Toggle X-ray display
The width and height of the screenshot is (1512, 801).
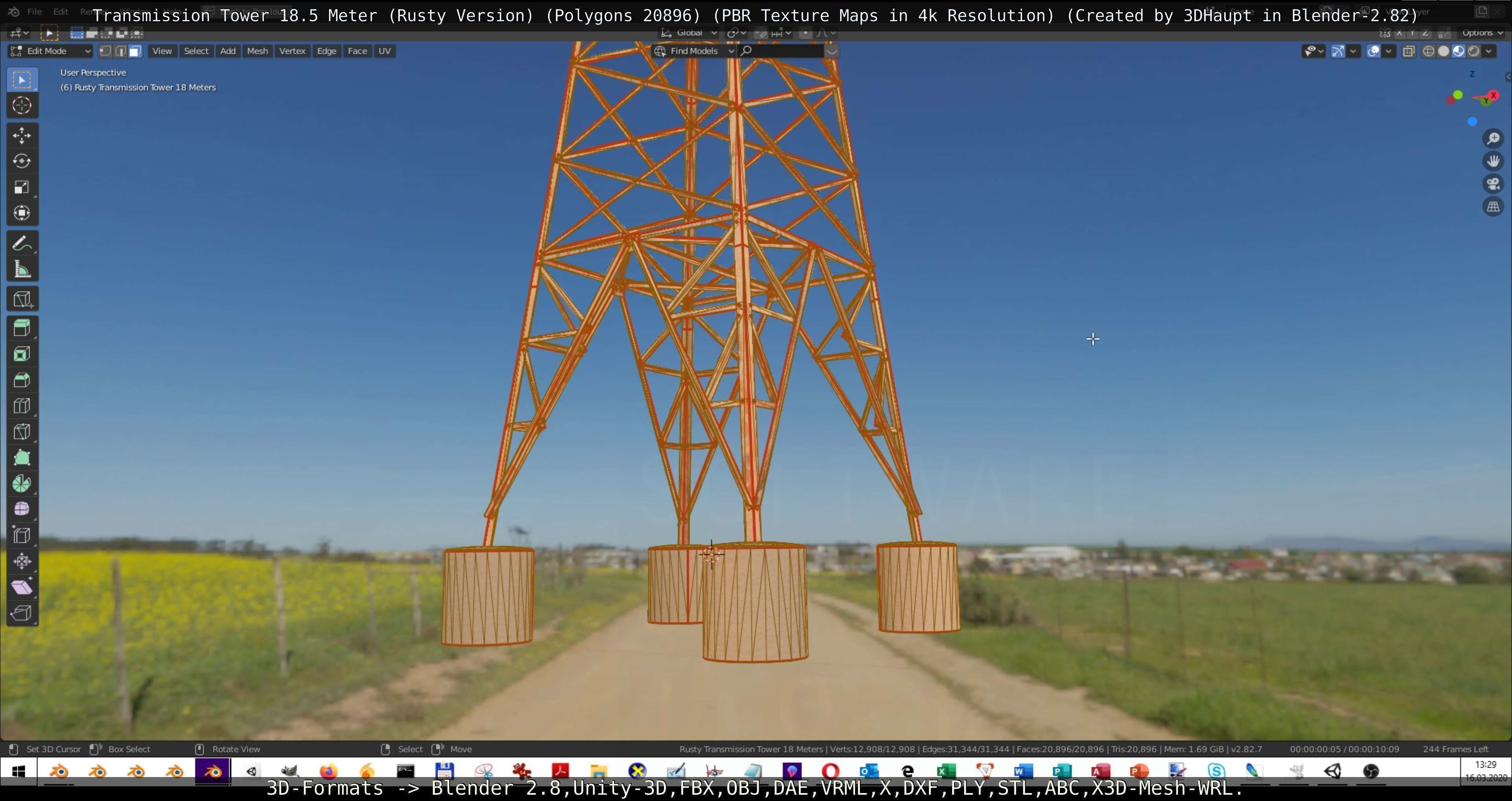click(1408, 51)
